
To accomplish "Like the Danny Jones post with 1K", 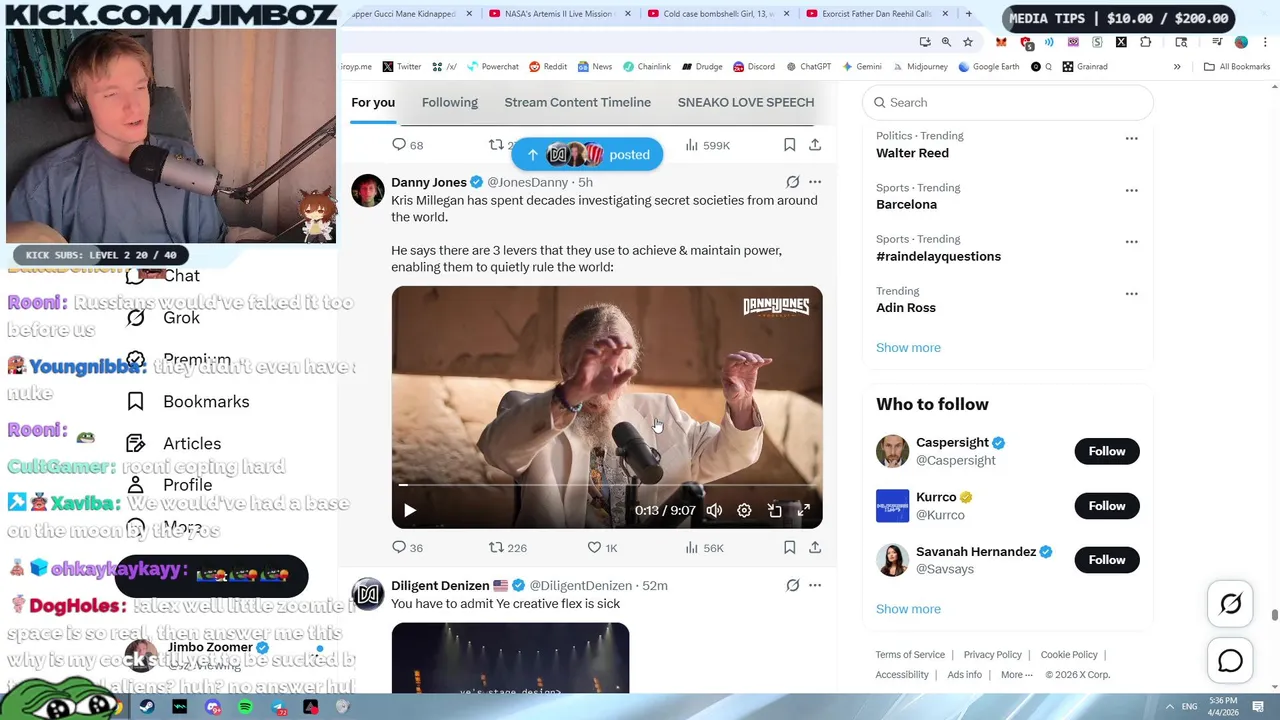I will pyautogui.click(x=602, y=548).
